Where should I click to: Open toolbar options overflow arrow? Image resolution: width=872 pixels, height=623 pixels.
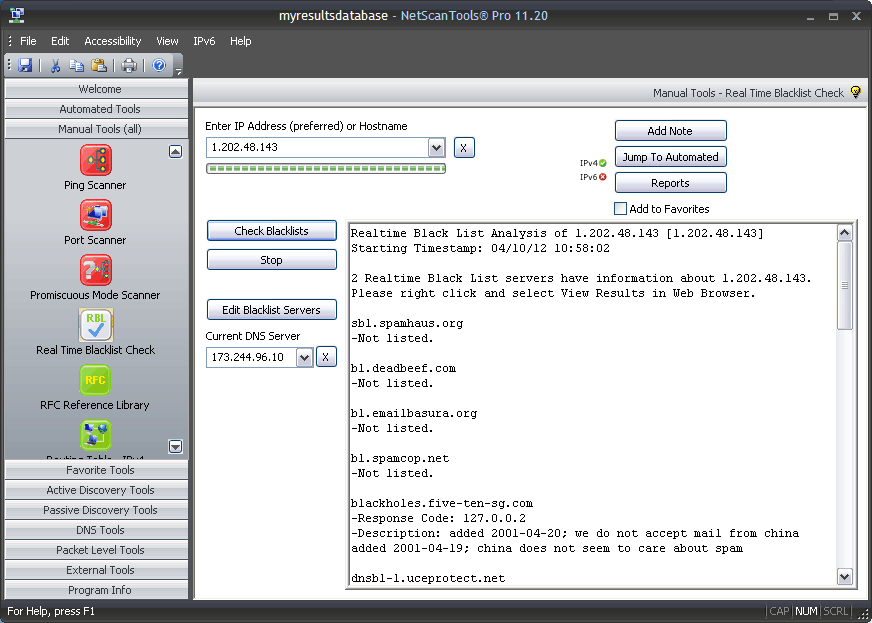[x=178, y=71]
